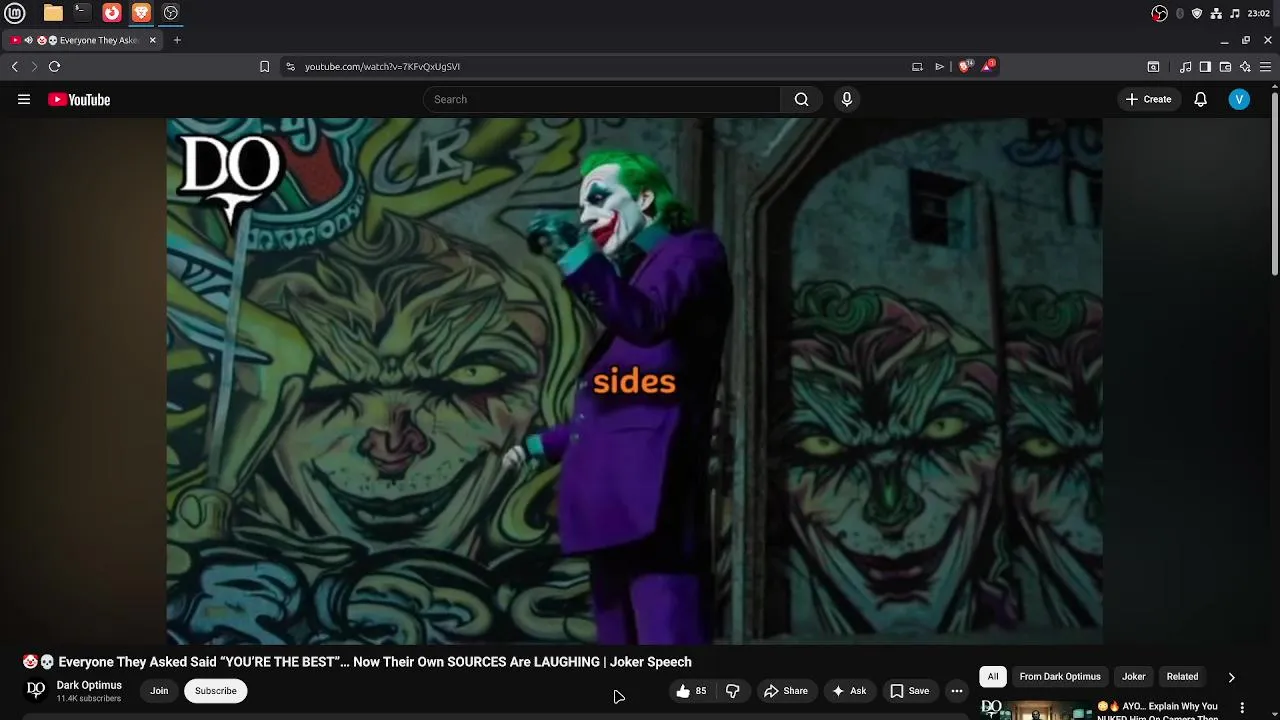This screenshot has width=1280, height=720.
Task: Go to the YouTube home logo
Action: 79,99
